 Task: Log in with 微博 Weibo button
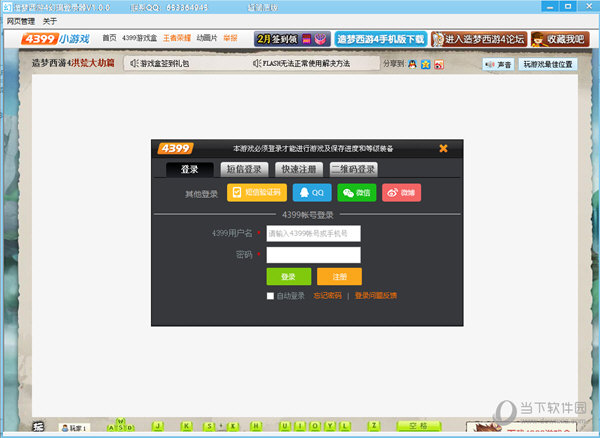(x=401, y=192)
